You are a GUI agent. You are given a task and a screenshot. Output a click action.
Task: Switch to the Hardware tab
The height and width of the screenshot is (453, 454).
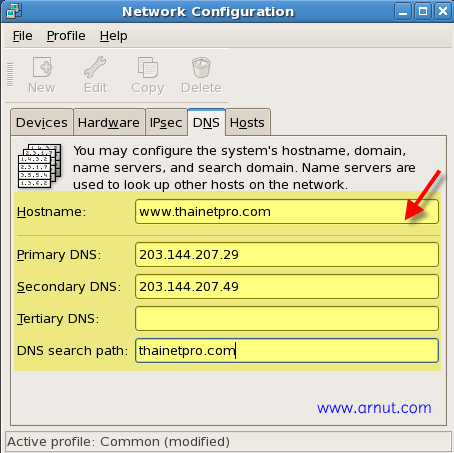(109, 122)
